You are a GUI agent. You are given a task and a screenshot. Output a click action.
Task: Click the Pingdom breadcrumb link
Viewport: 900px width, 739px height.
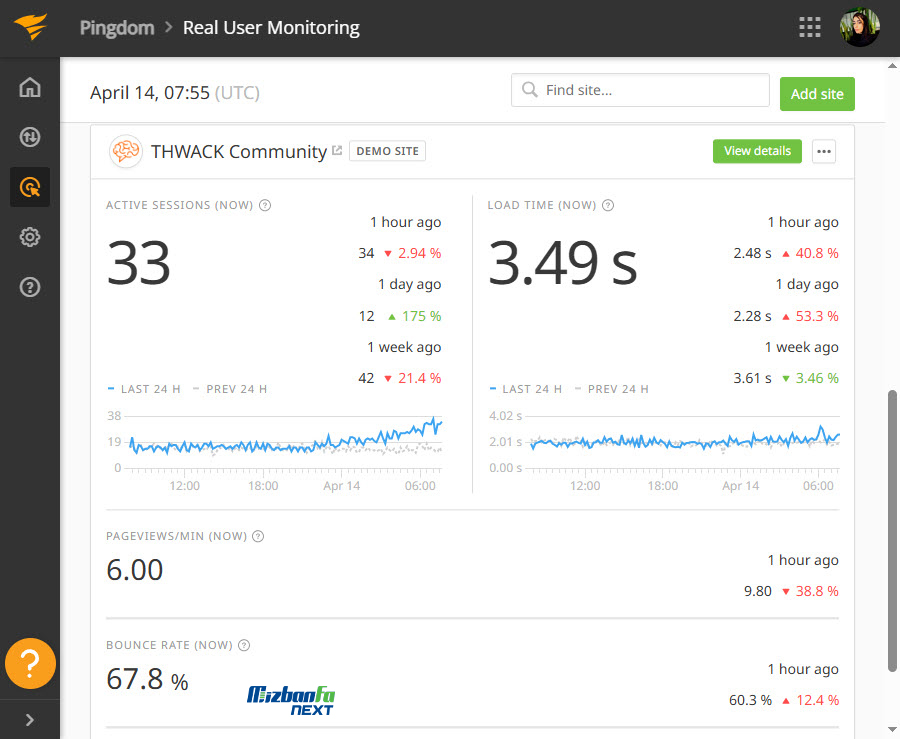[117, 28]
